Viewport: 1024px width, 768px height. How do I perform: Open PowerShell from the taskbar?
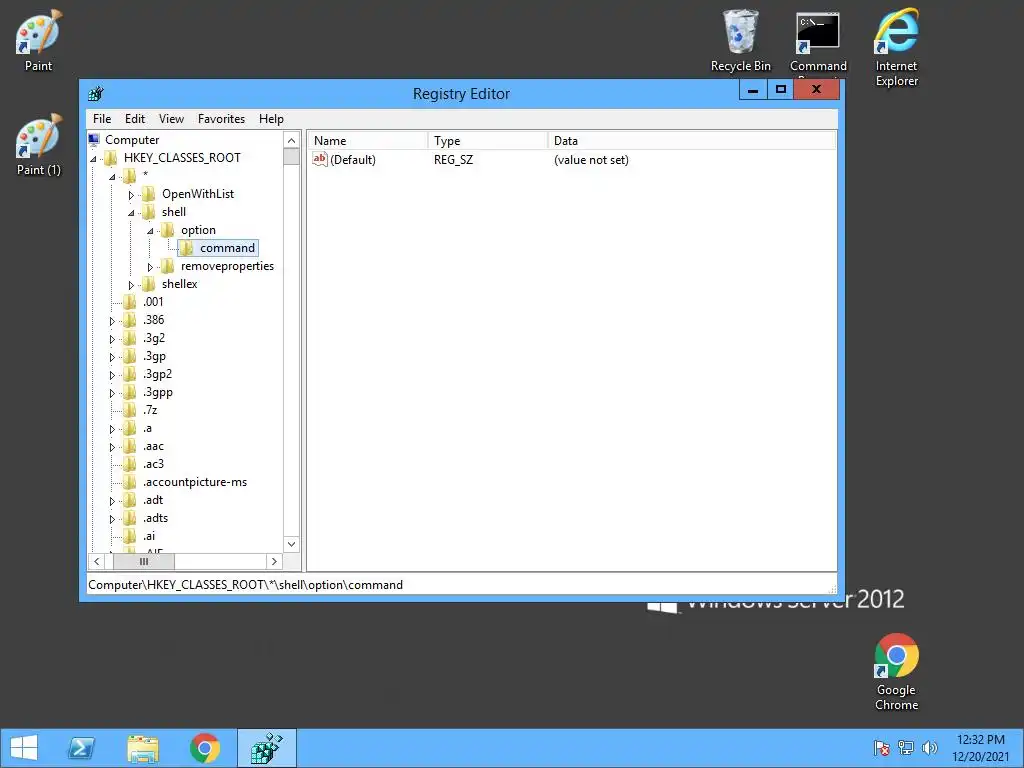tap(82, 748)
